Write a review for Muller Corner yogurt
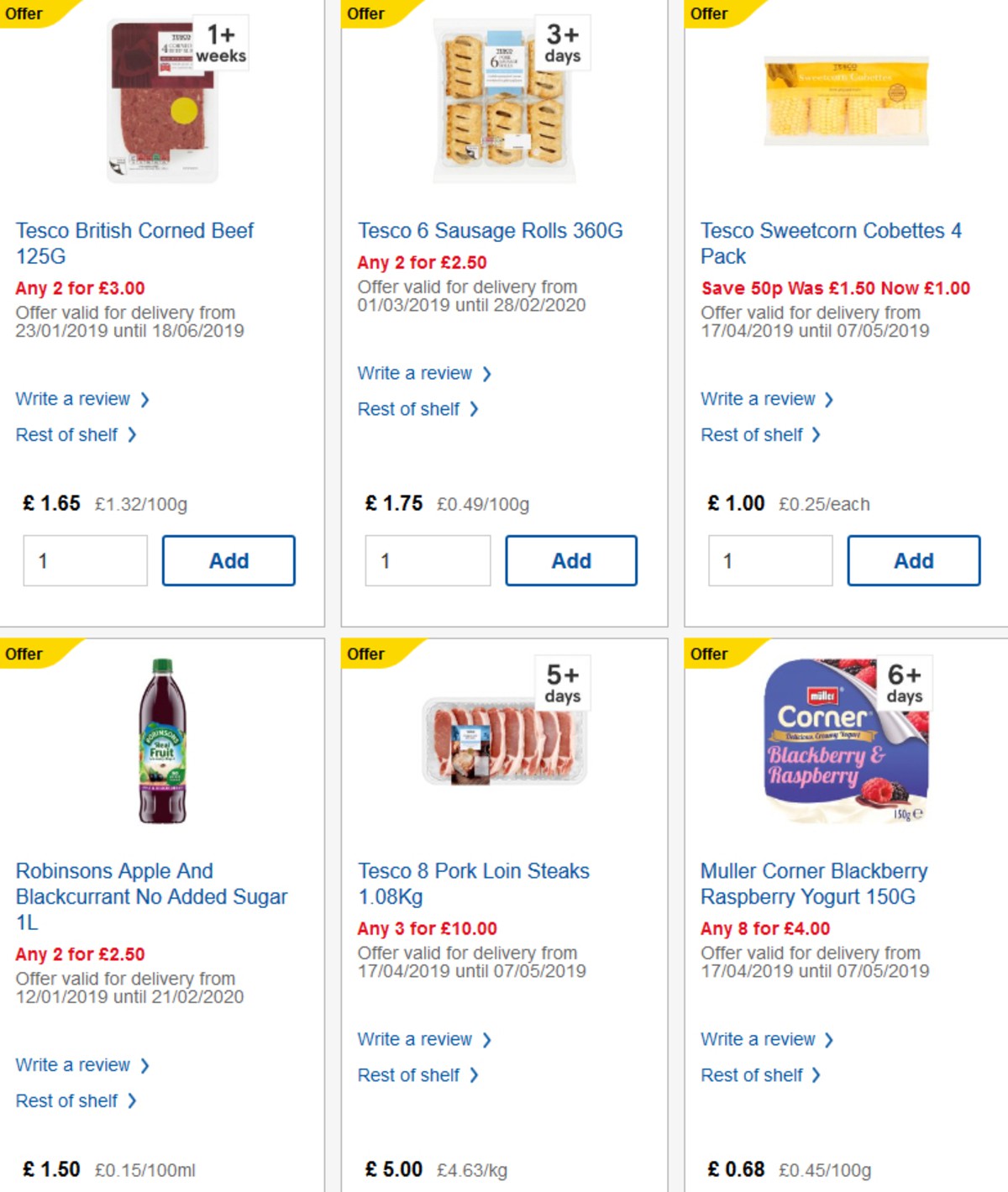The height and width of the screenshot is (1192, 1008). 759,1039
